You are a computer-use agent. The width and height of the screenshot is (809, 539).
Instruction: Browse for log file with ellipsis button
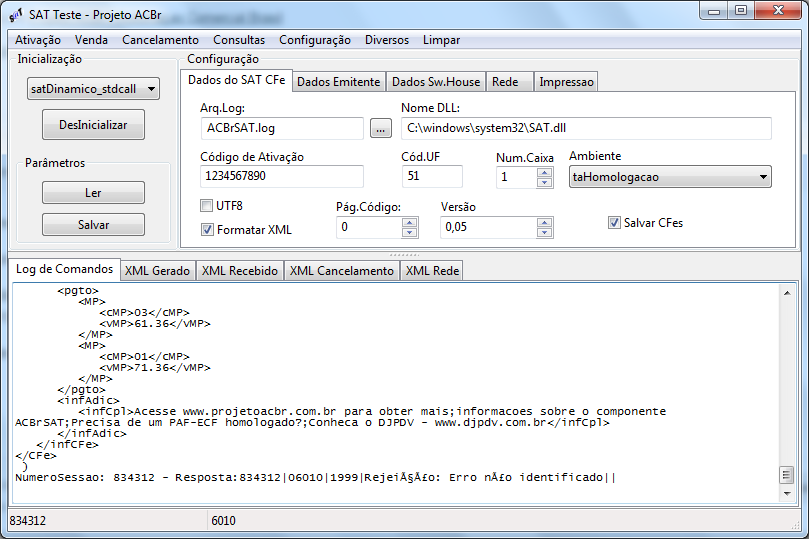coord(381,128)
